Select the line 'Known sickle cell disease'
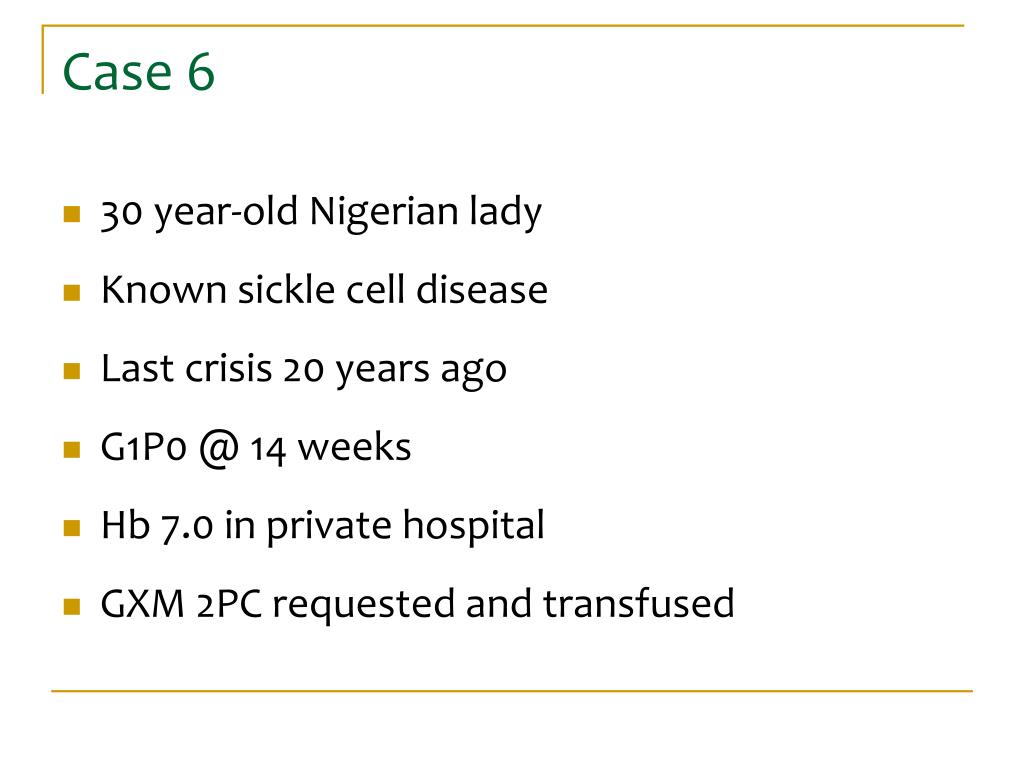Screen dimensions: 1024x768 click(x=325, y=289)
